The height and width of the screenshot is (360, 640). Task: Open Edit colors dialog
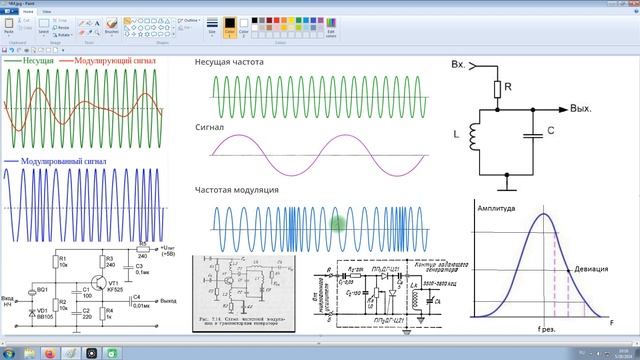(x=331, y=27)
